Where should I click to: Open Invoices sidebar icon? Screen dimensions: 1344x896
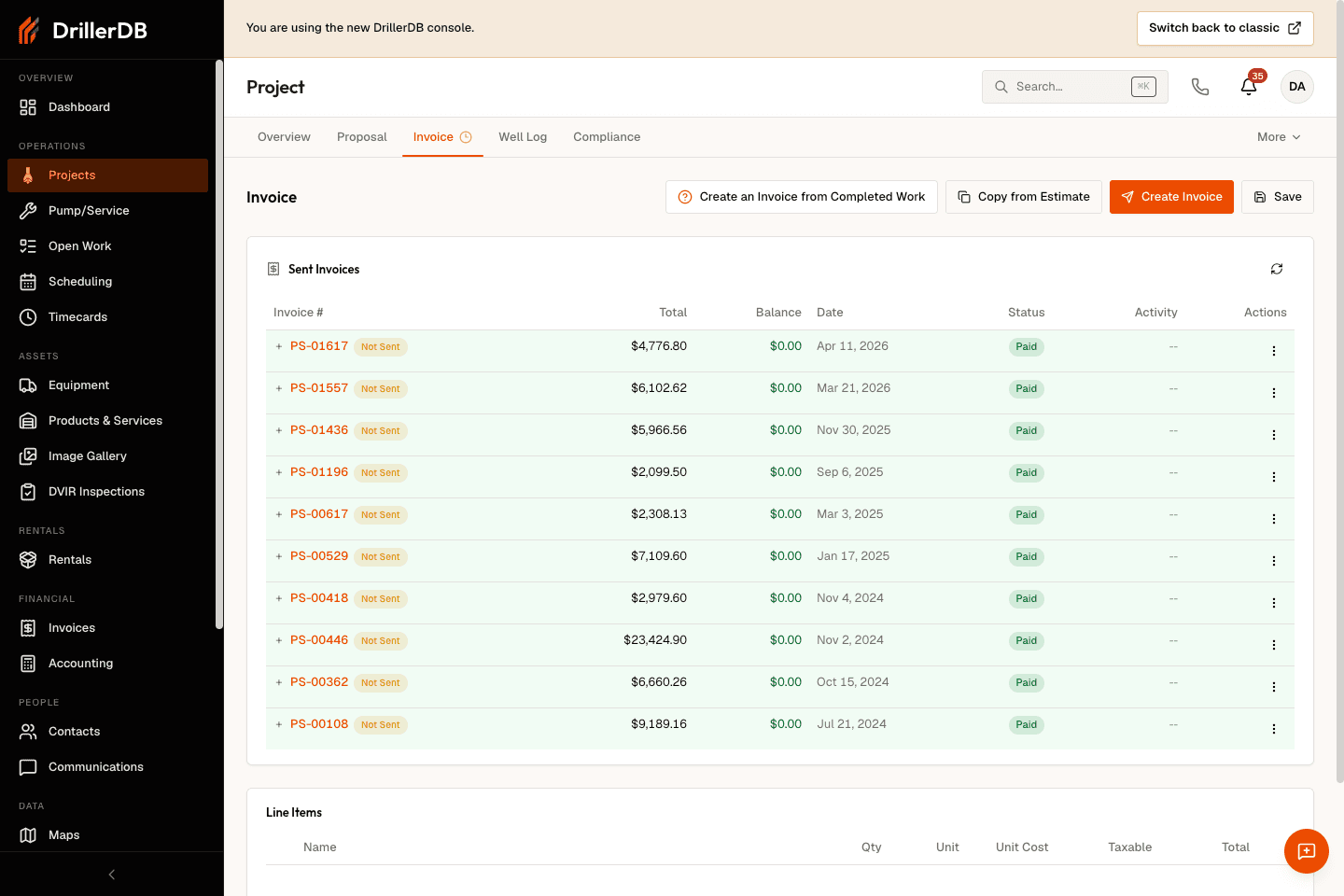(28, 628)
